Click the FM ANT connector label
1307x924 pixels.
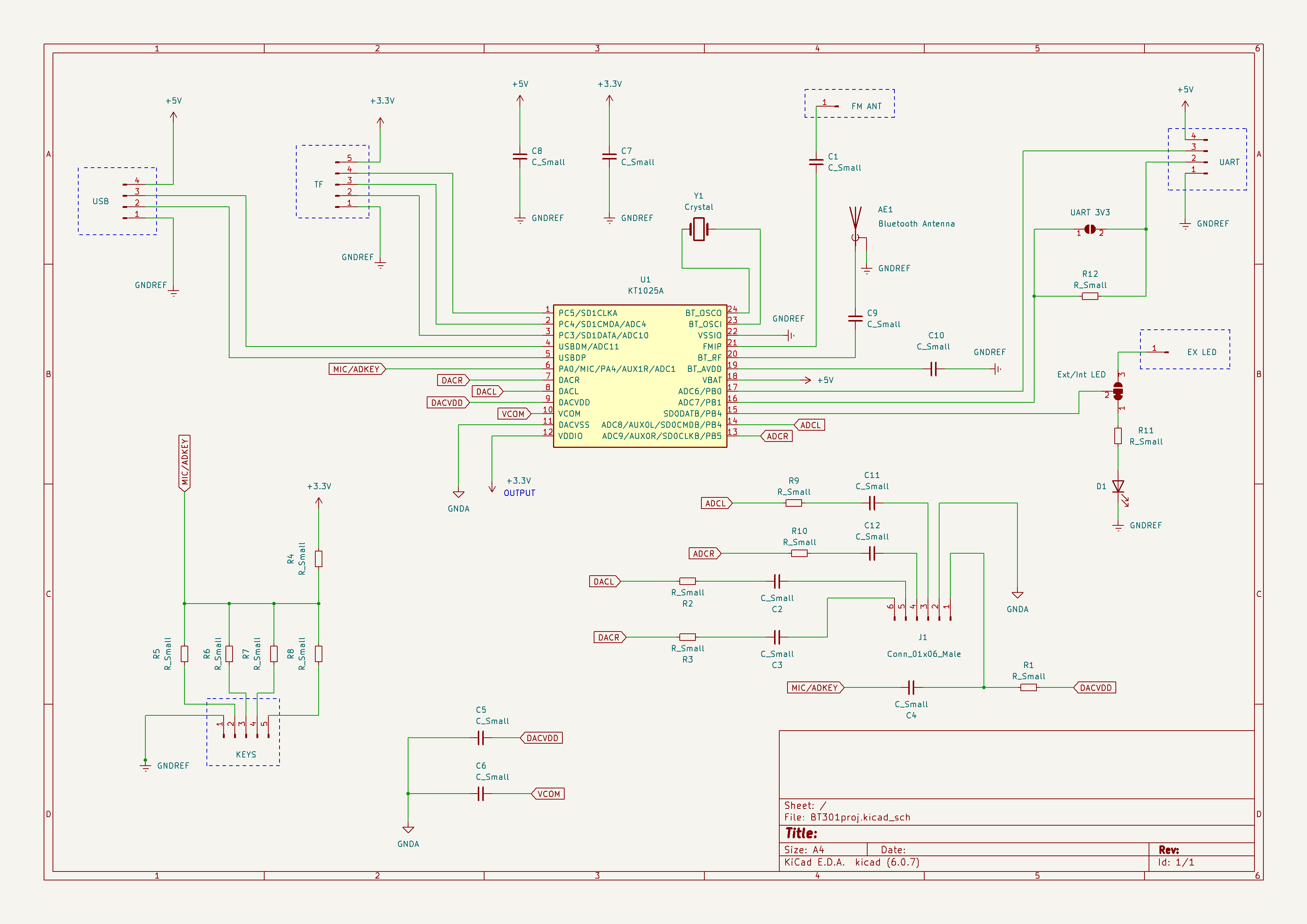click(x=866, y=107)
